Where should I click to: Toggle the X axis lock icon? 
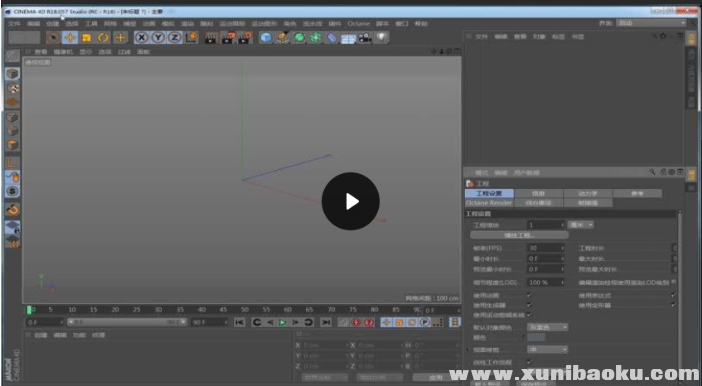pos(141,38)
